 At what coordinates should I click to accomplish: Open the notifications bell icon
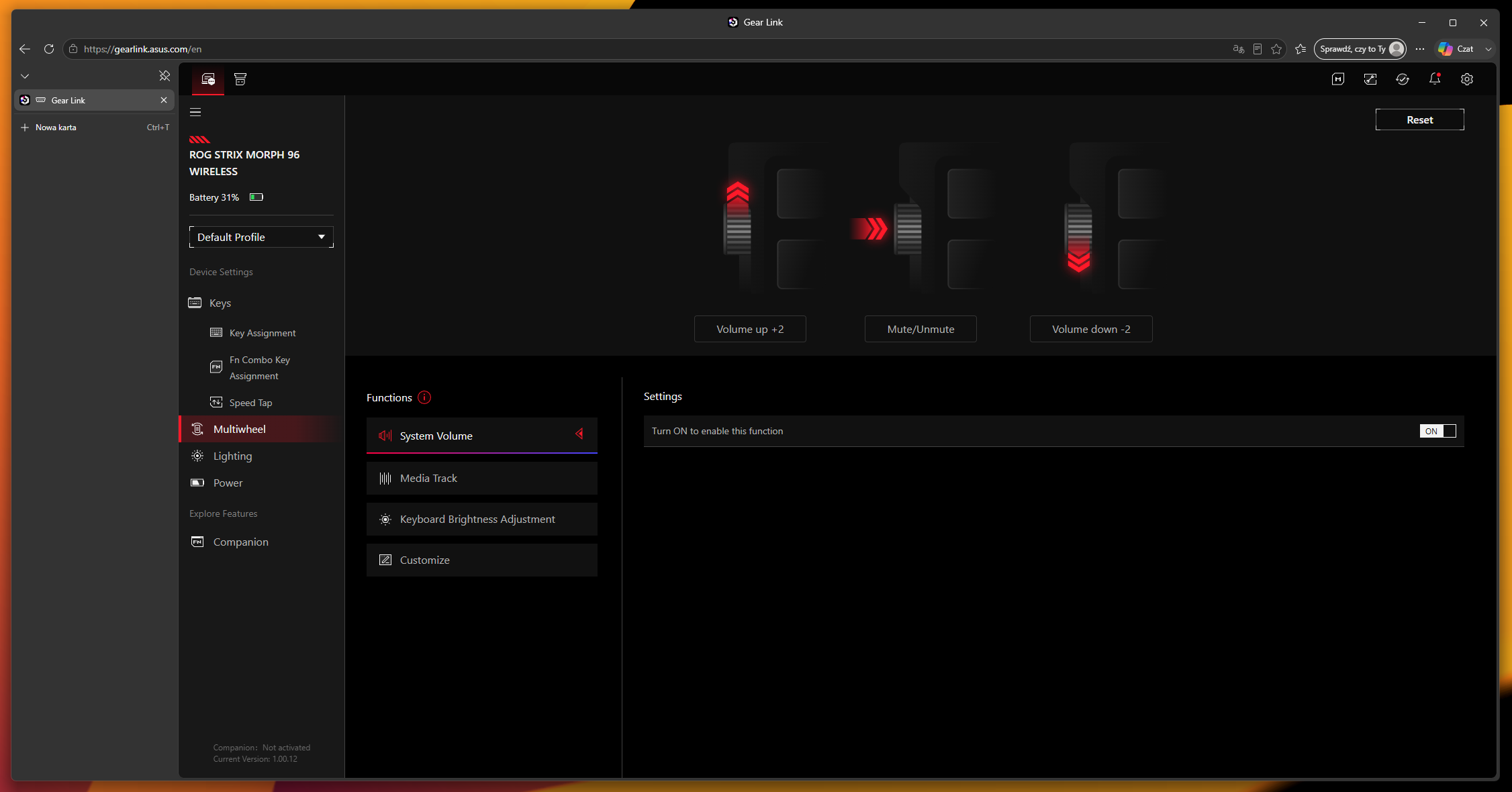tap(1435, 79)
